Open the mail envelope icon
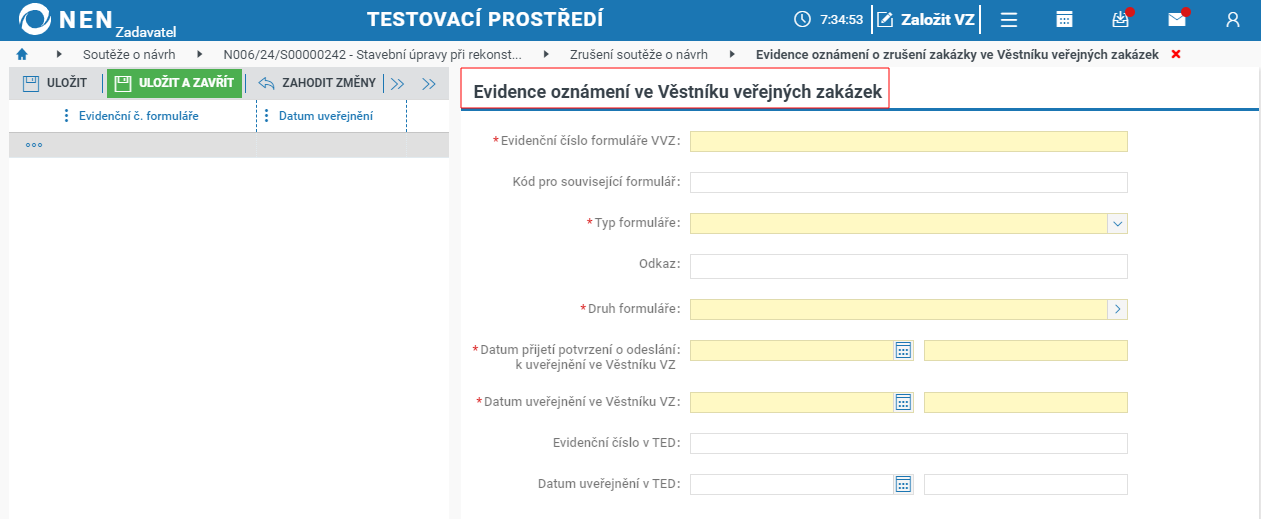The image size is (1261, 519). click(x=1177, y=19)
